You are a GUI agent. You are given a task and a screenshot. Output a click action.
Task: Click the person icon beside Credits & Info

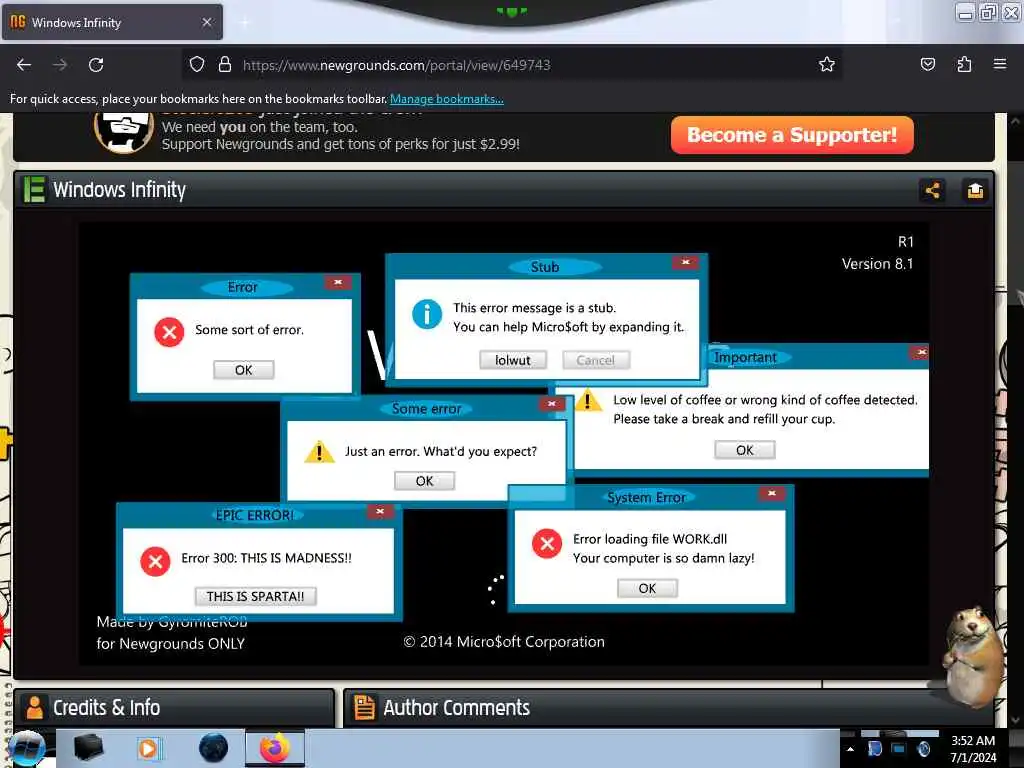coord(35,707)
